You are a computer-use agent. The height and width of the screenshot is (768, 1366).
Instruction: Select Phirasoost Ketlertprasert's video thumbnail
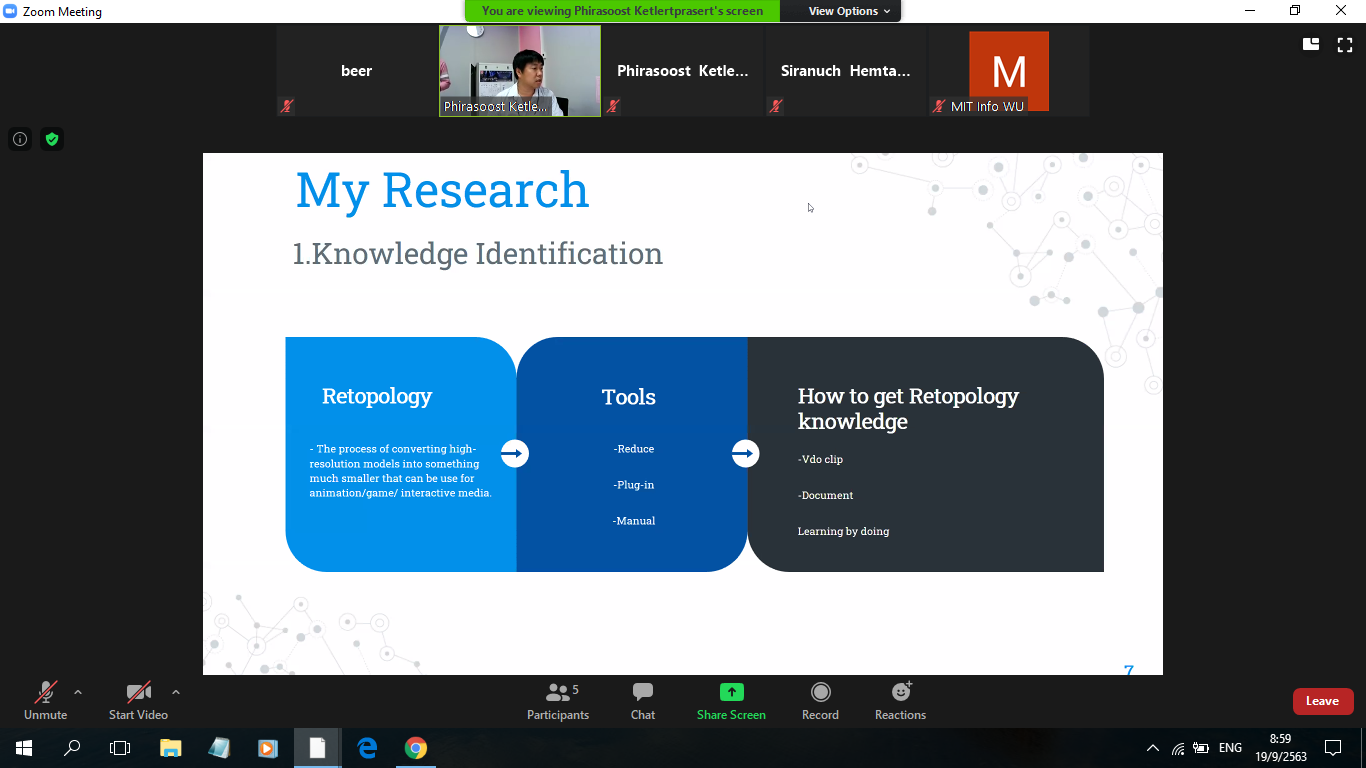tap(520, 71)
